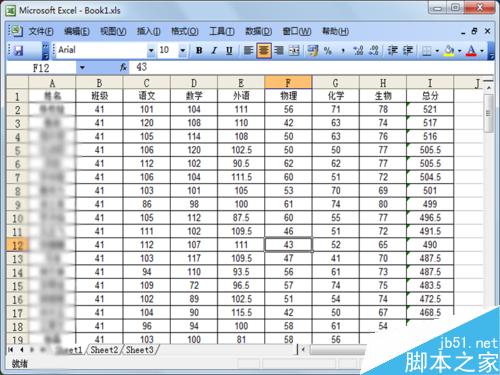
Task: Apply the red font color
Action: coord(471,51)
